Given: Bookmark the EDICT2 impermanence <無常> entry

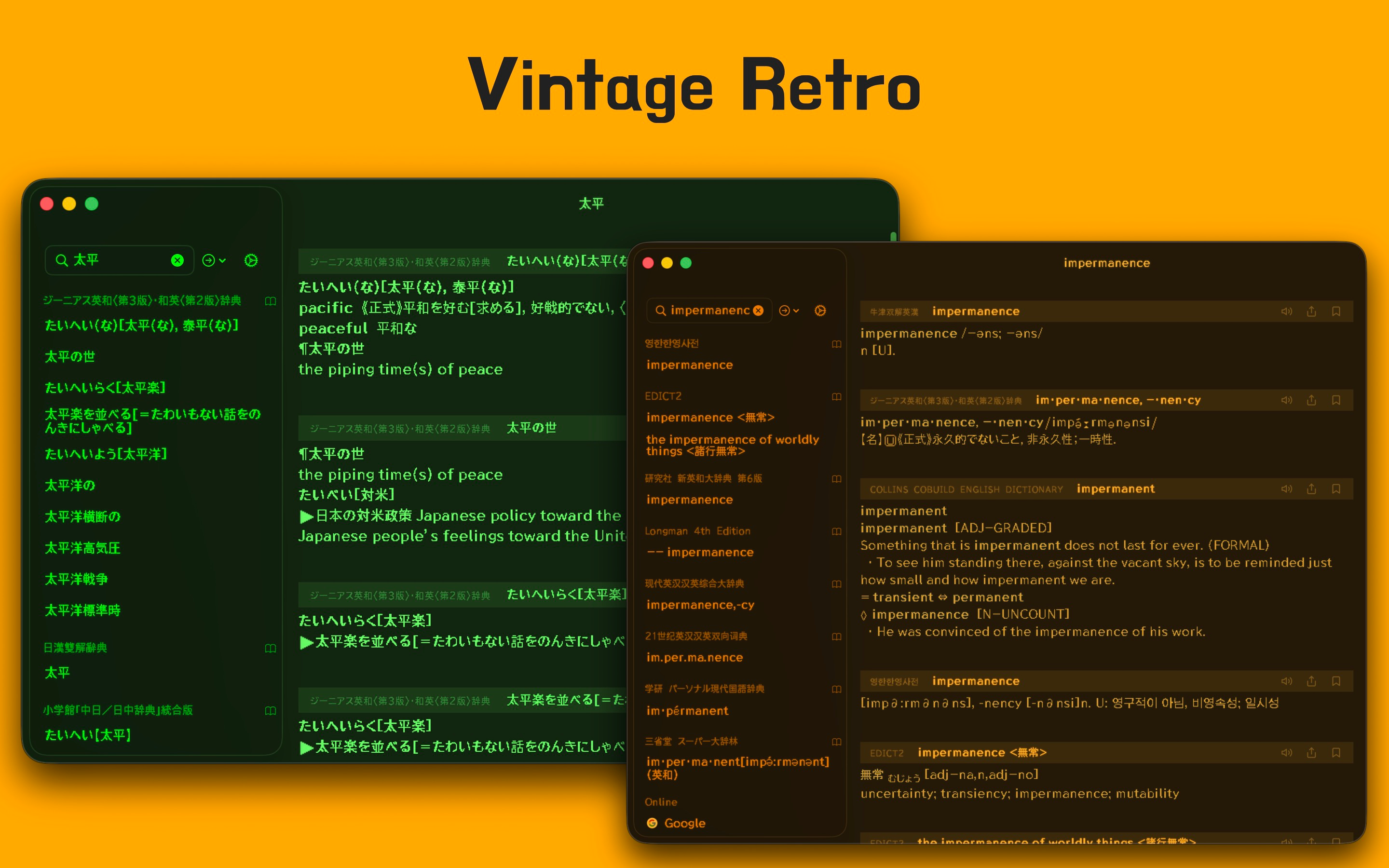Looking at the screenshot, I should tap(1336, 753).
